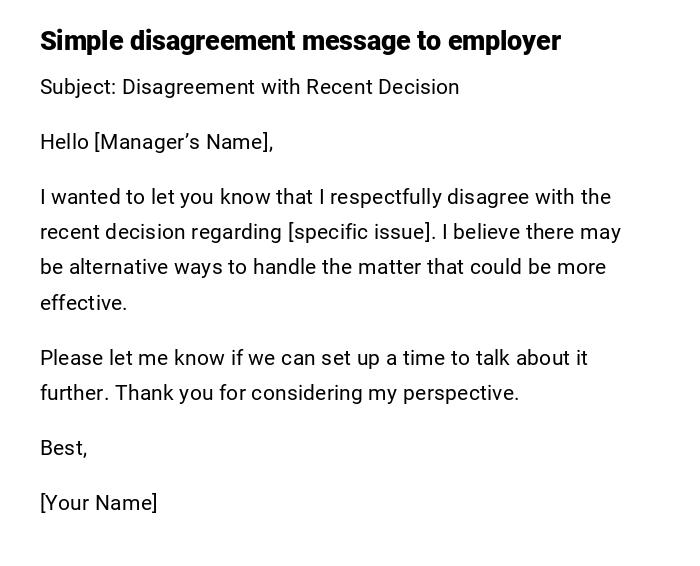Image resolution: width=700 pixels, height=566 pixels.
Task: Click the words "recent decision regarding"
Action: (161, 232)
